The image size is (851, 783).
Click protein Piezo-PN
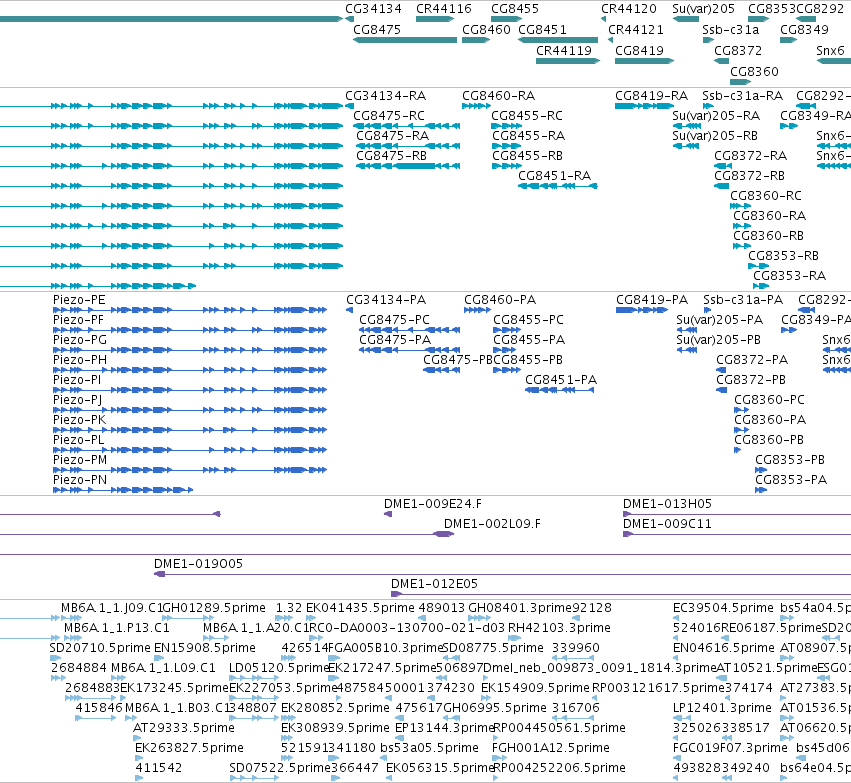[x=80, y=480]
